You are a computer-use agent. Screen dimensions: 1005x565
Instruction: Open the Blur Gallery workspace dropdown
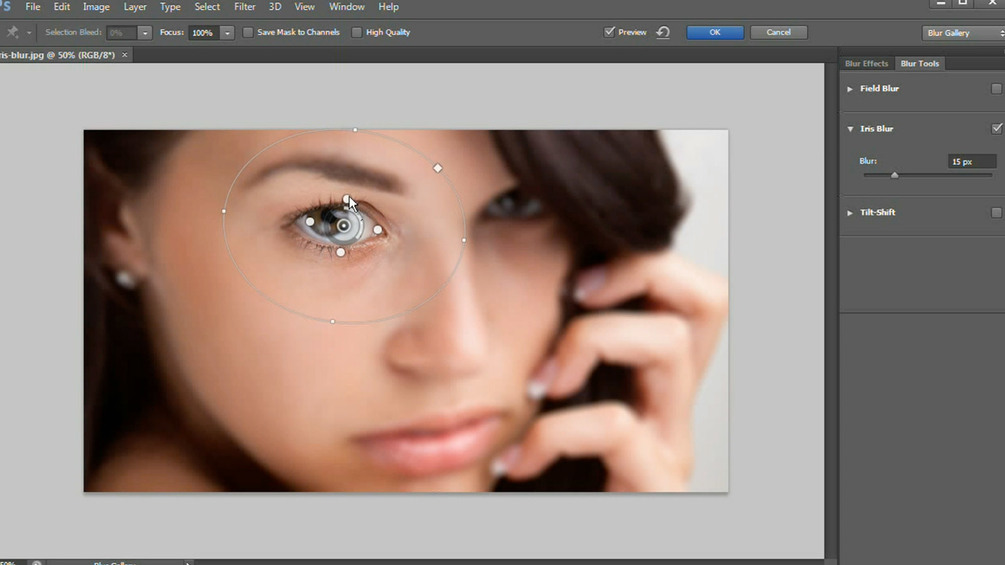tap(963, 33)
